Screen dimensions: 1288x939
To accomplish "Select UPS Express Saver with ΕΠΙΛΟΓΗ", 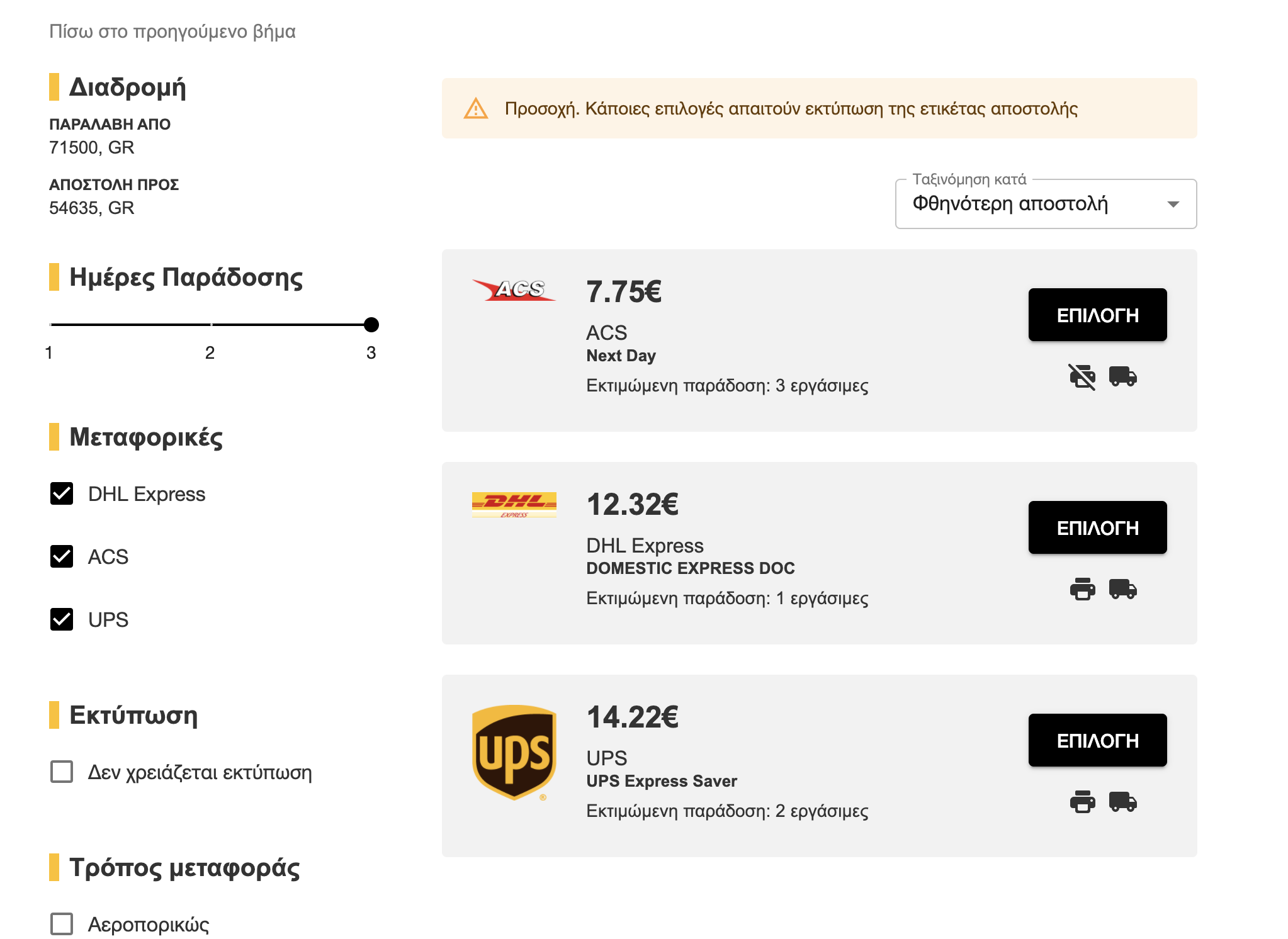I will (1097, 740).
